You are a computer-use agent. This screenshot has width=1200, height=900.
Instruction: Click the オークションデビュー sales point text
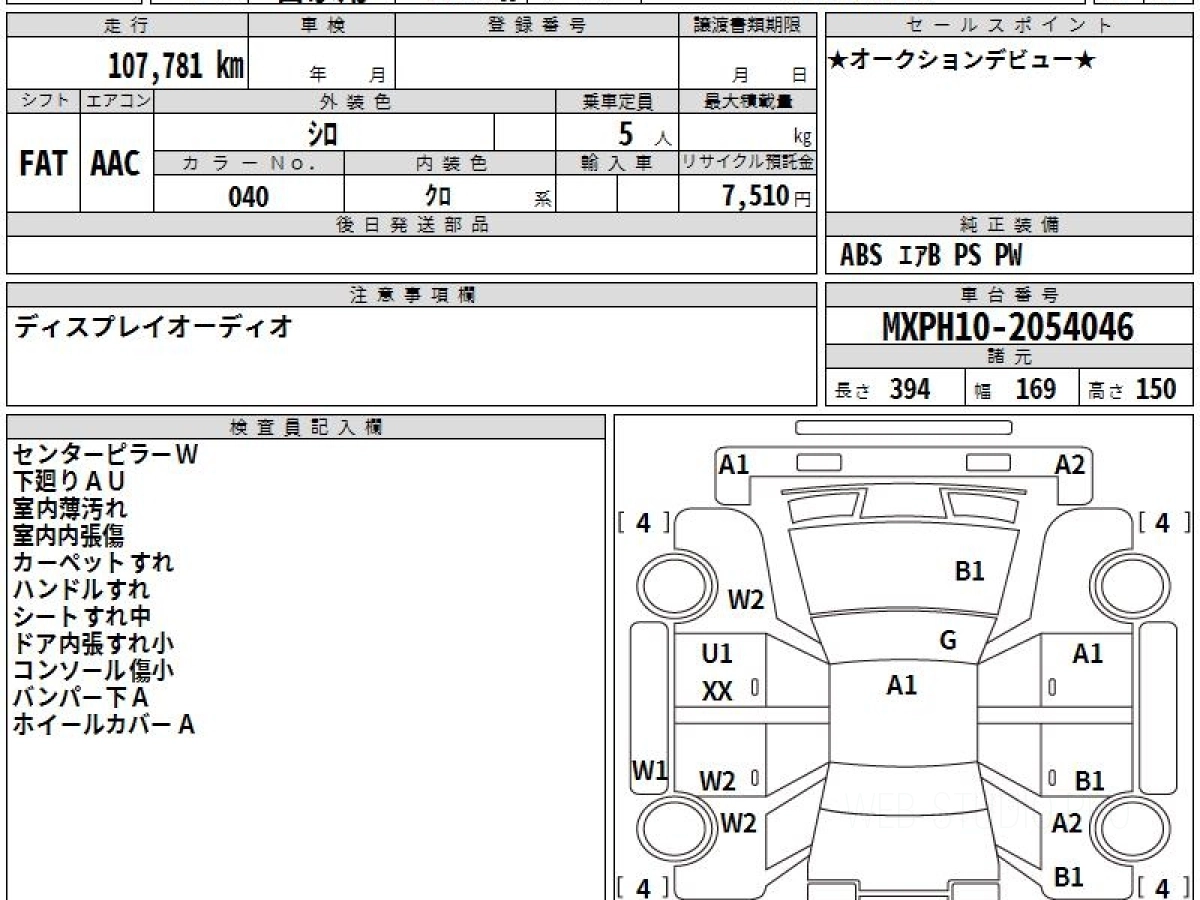pyautogui.click(x=962, y=62)
